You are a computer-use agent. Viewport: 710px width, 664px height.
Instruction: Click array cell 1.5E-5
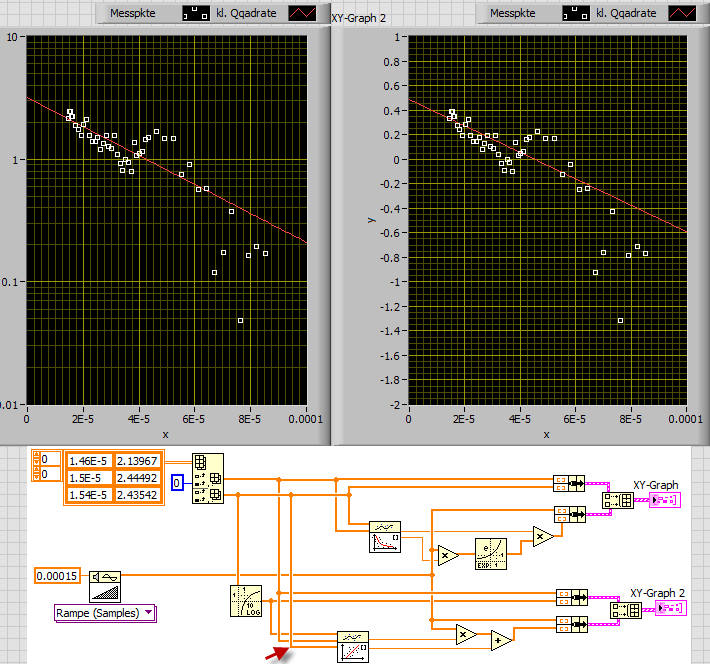[x=89, y=478]
